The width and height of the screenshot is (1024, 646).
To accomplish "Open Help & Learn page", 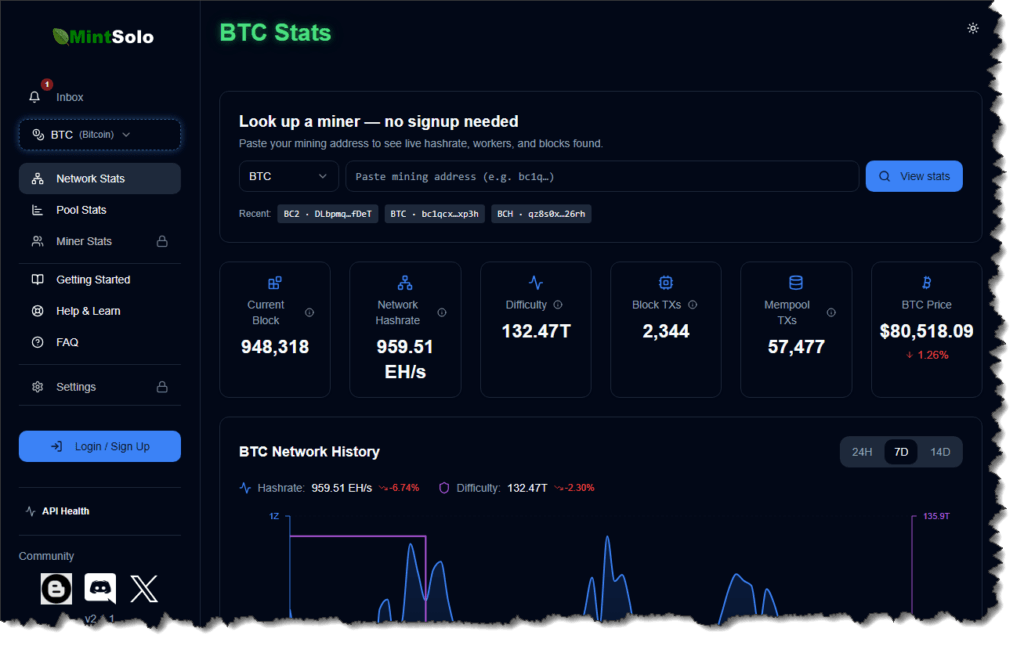I will 100,311.
